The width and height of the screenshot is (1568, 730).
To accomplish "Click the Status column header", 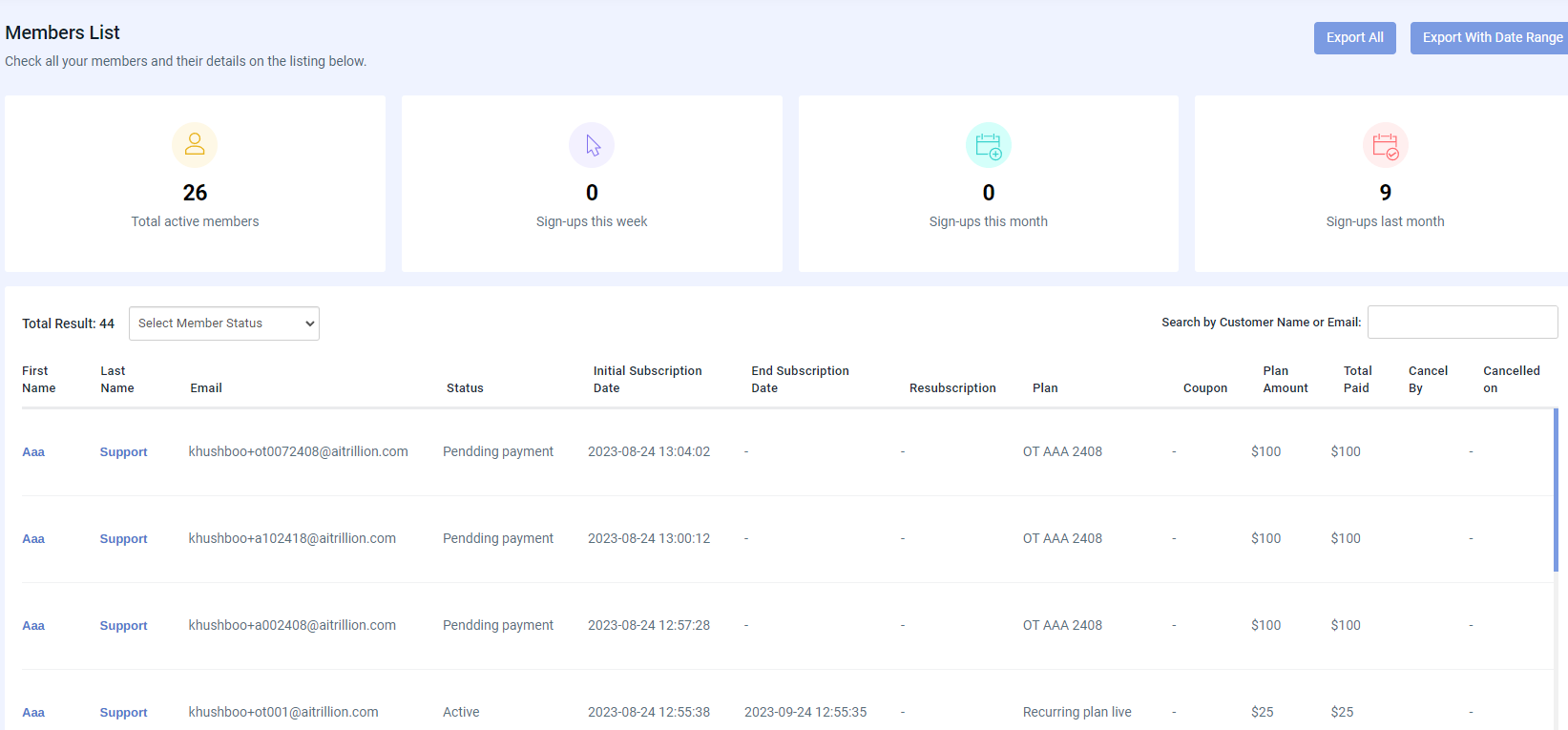I will coord(465,388).
